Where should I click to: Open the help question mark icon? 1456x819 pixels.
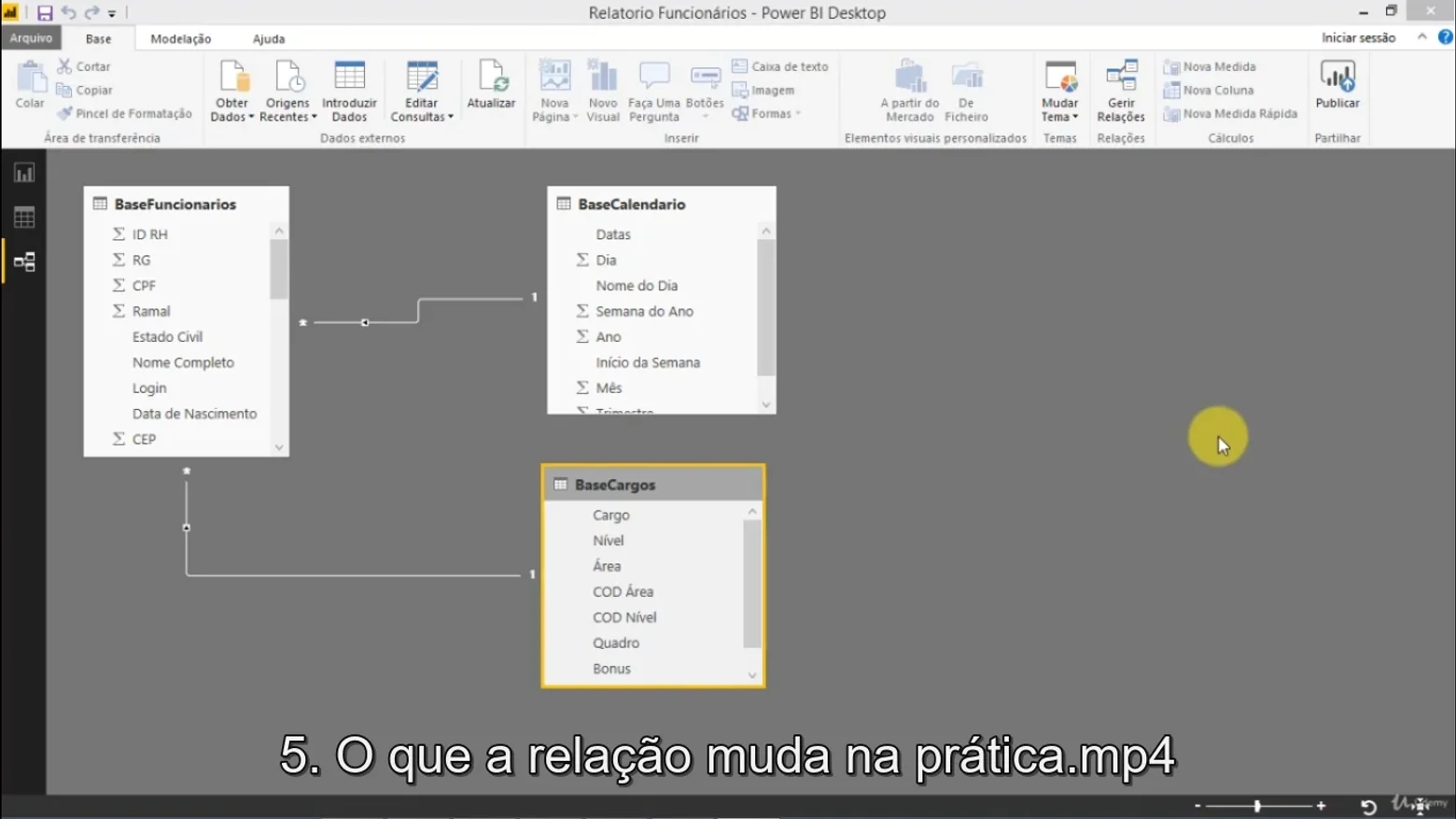[x=1445, y=37]
